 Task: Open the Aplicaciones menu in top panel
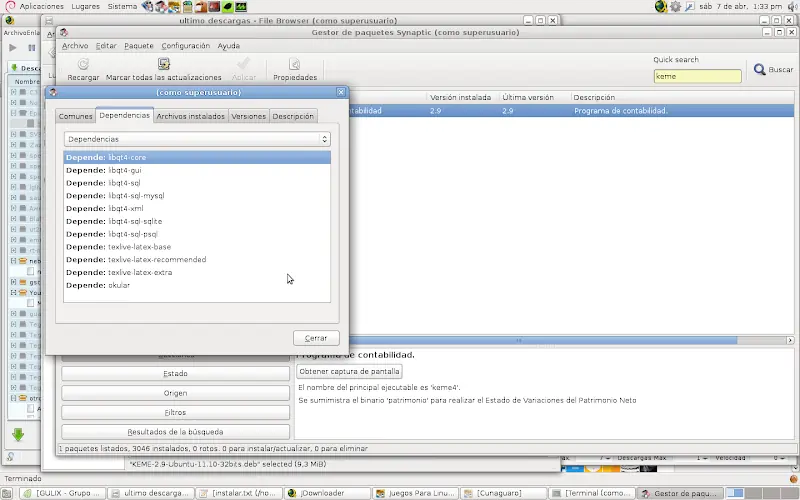click(41, 6)
